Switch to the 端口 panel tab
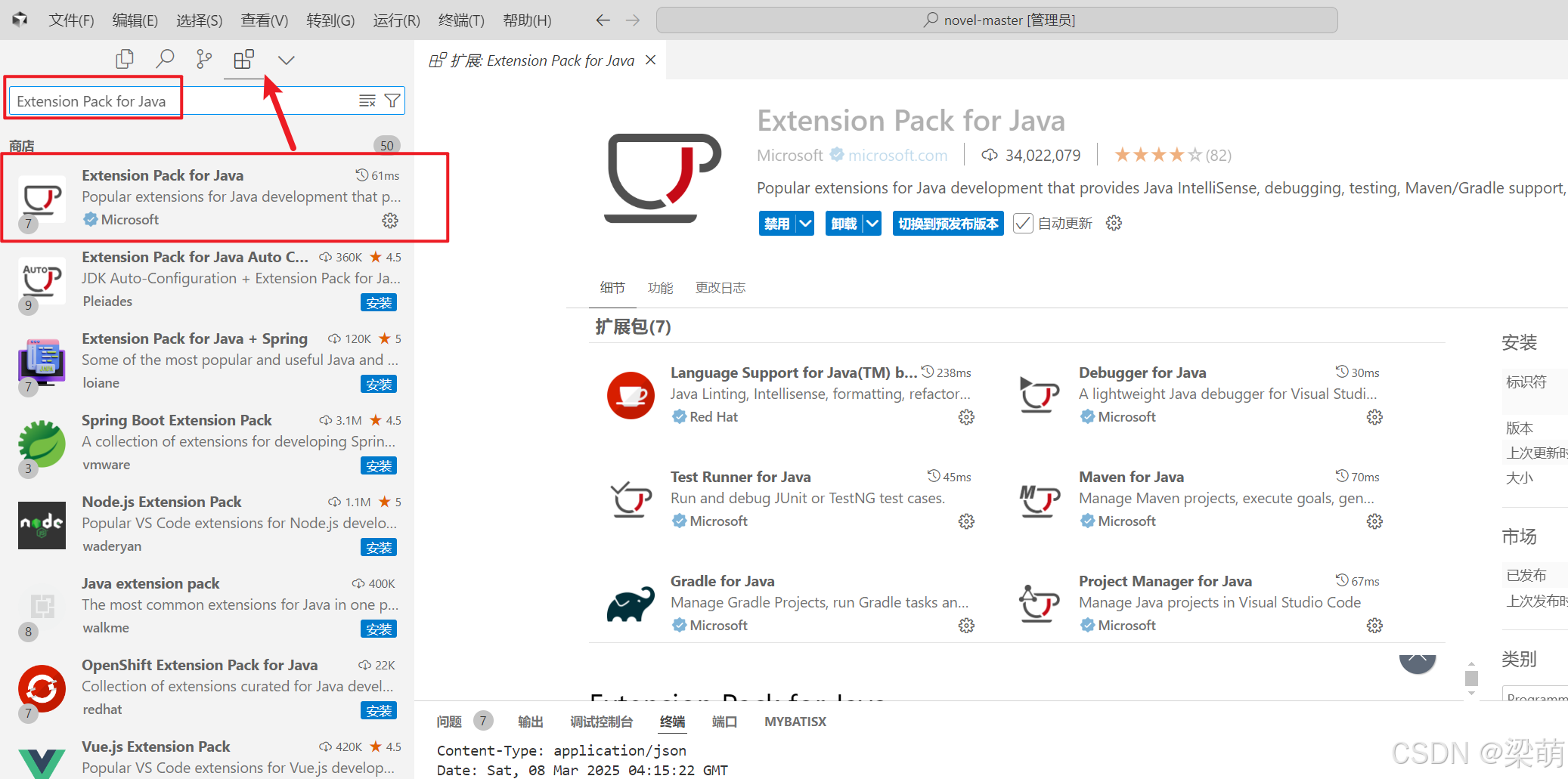 click(724, 722)
